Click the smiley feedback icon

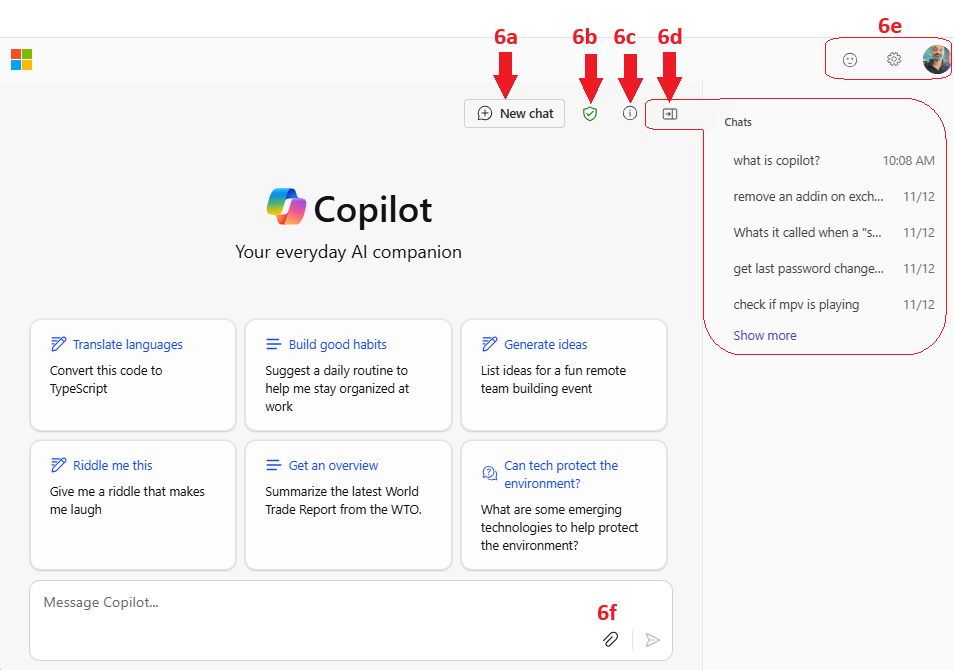coord(850,60)
